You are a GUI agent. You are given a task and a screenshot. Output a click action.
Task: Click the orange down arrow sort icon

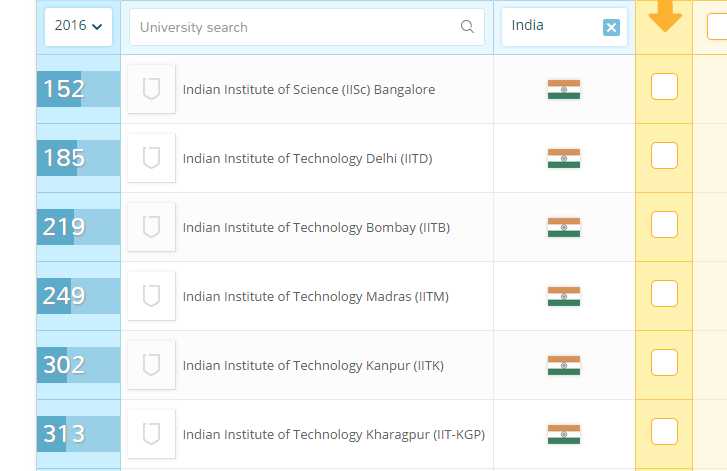tap(665, 15)
